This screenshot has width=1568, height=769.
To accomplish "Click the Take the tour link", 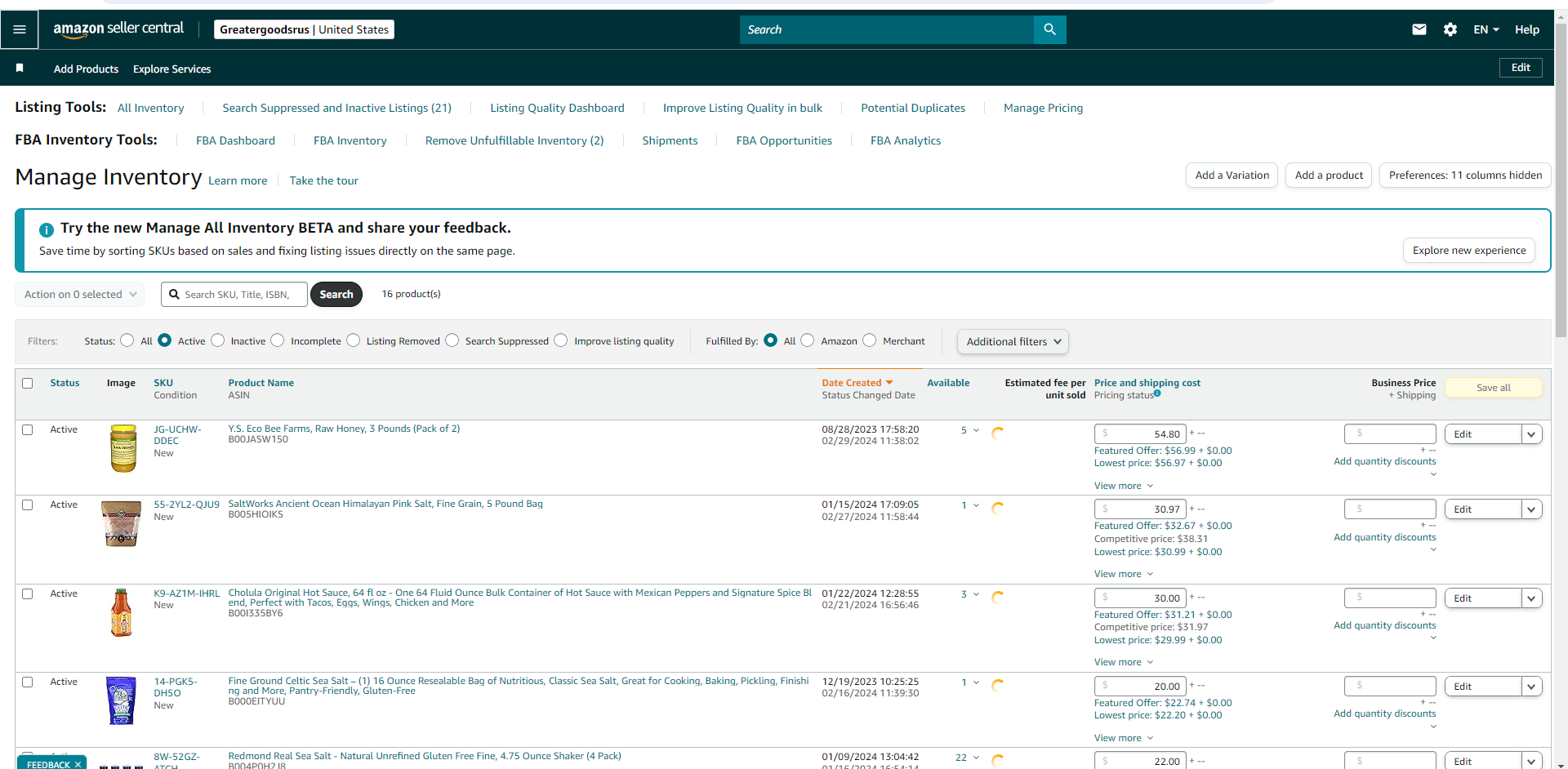I will pyautogui.click(x=323, y=181).
